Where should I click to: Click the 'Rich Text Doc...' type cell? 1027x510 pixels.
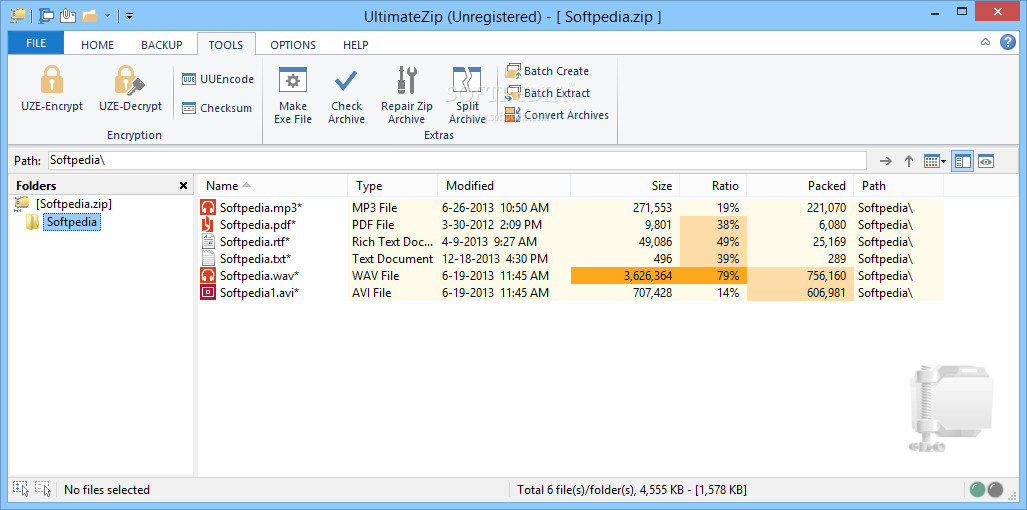click(x=392, y=242)
